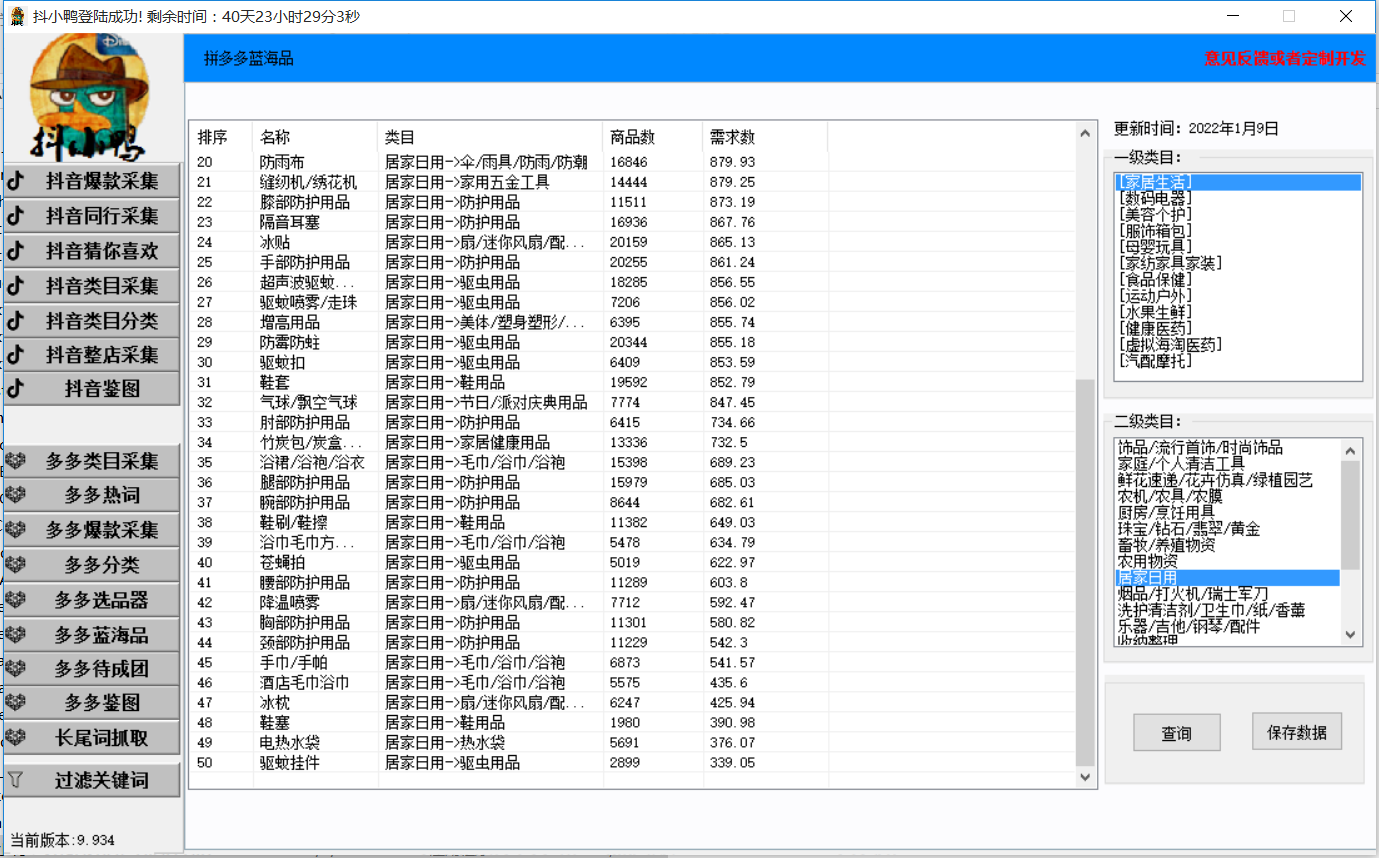Click the Pinduoduo icon beside 多多蓝海品
Image resolution: width=1379 pixels, height=858 pixels.
point(16,635)
